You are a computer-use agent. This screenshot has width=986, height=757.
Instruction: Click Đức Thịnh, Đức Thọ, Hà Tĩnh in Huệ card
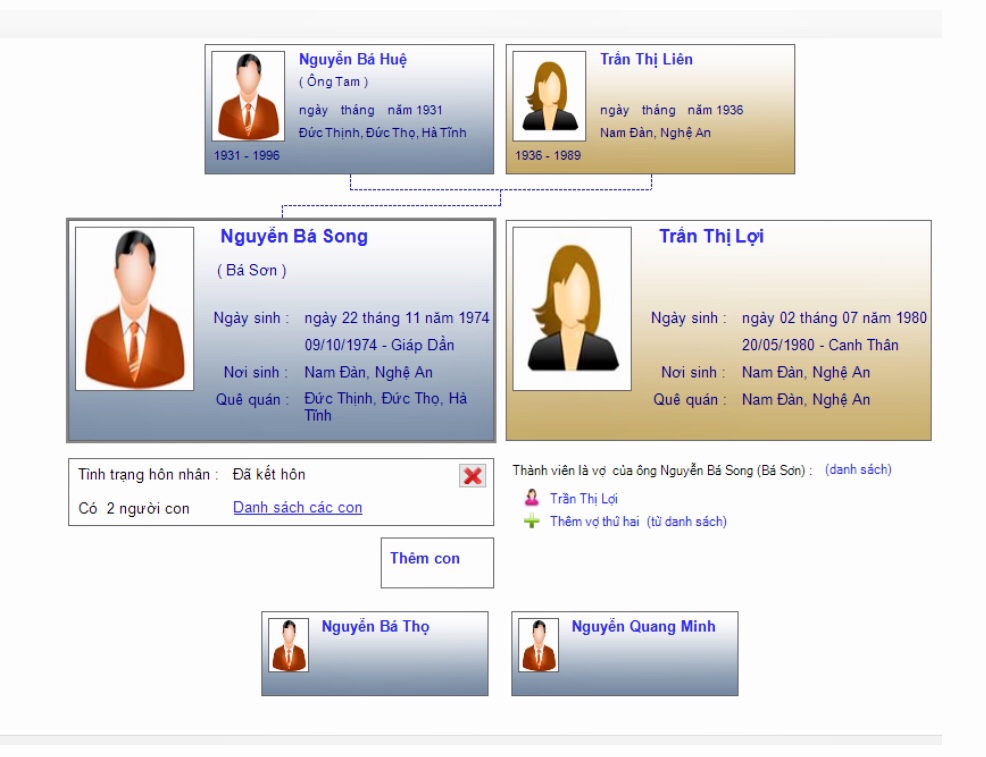(x=382, y=133)
